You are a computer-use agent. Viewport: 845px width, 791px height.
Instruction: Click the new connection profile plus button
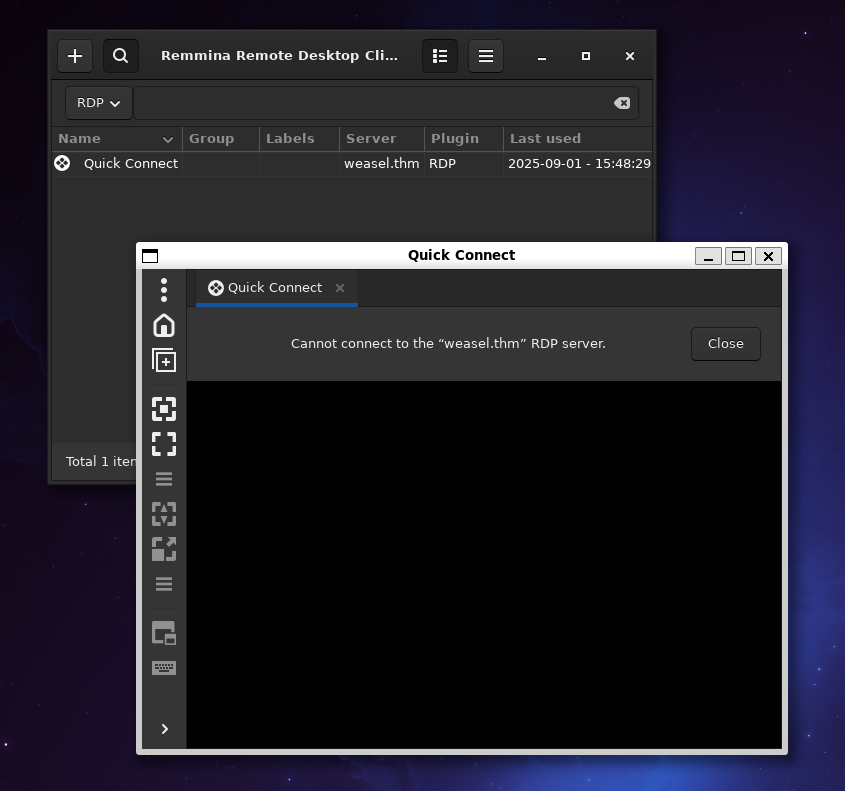coord(75,56)
